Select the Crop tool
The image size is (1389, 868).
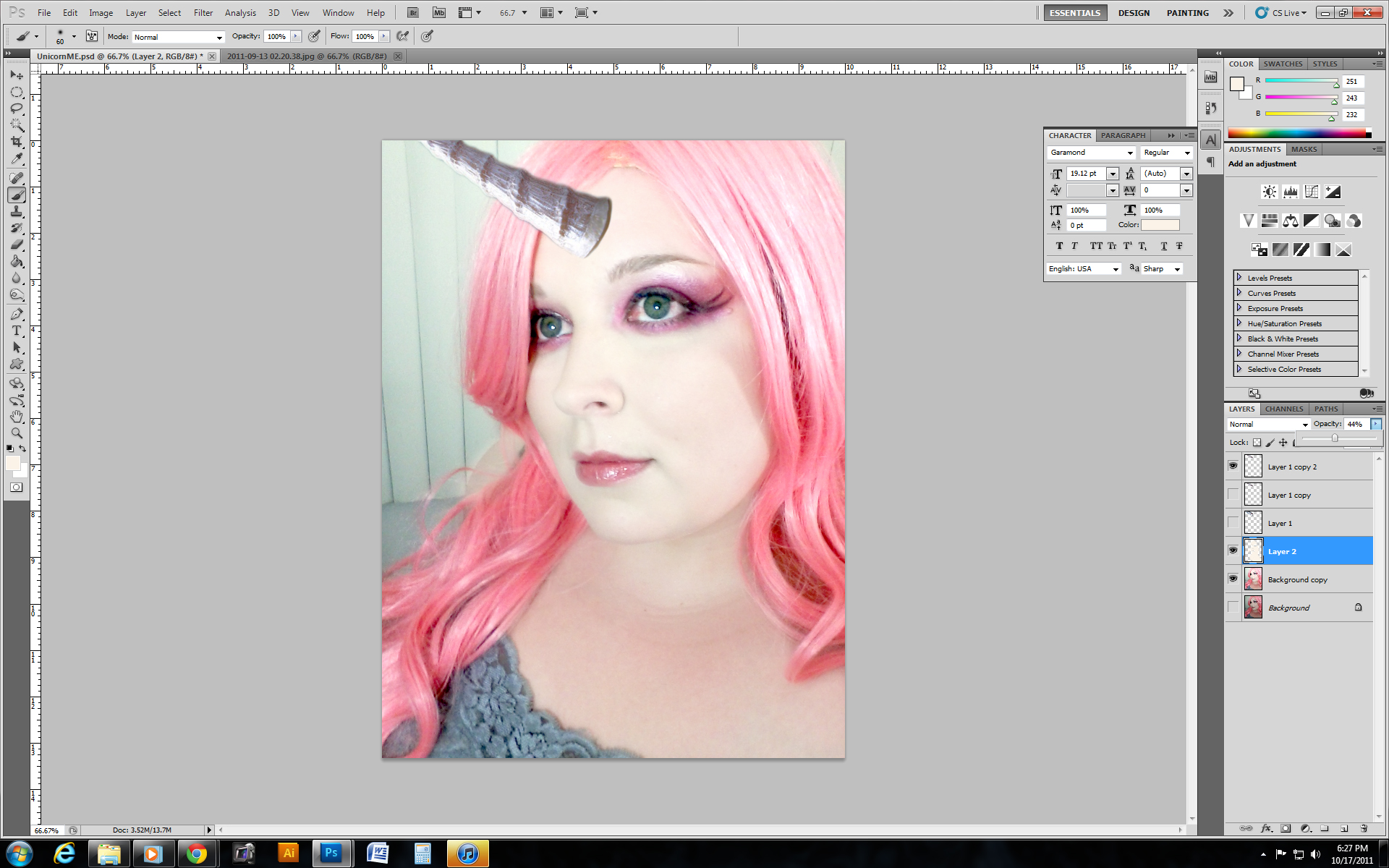click(x=17, y=142)
